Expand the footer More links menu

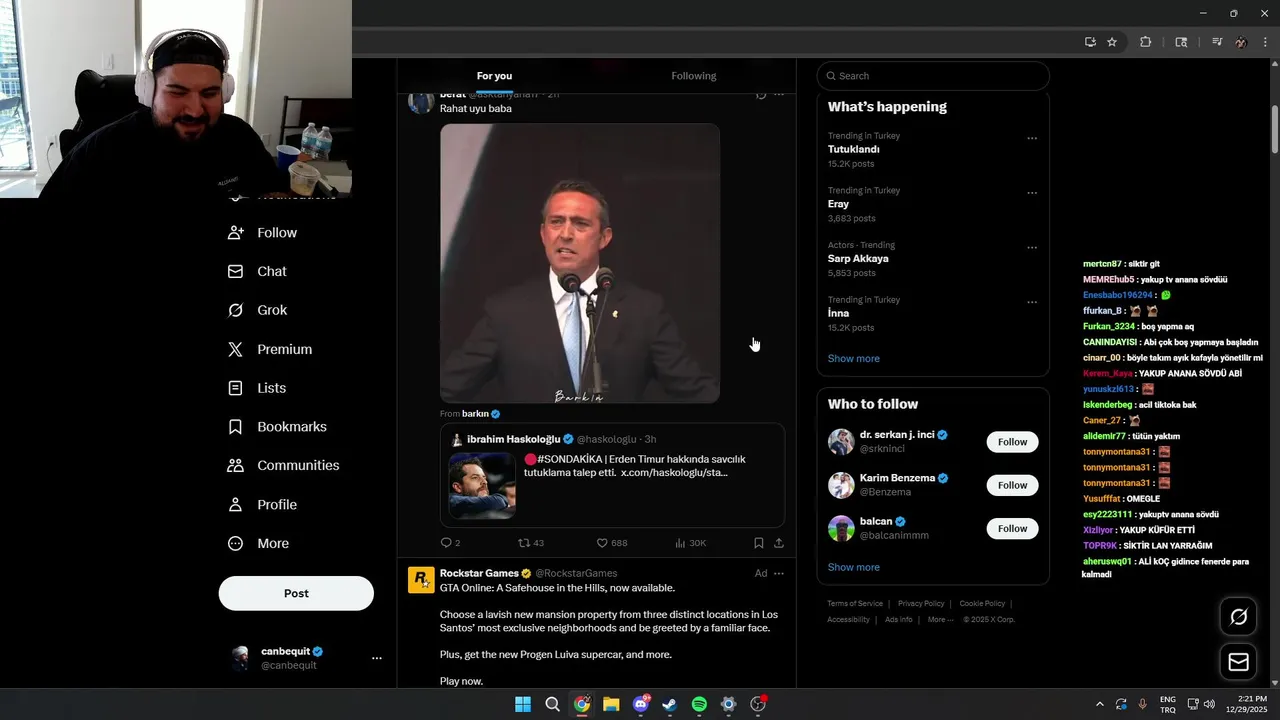(x=940, y=620)
